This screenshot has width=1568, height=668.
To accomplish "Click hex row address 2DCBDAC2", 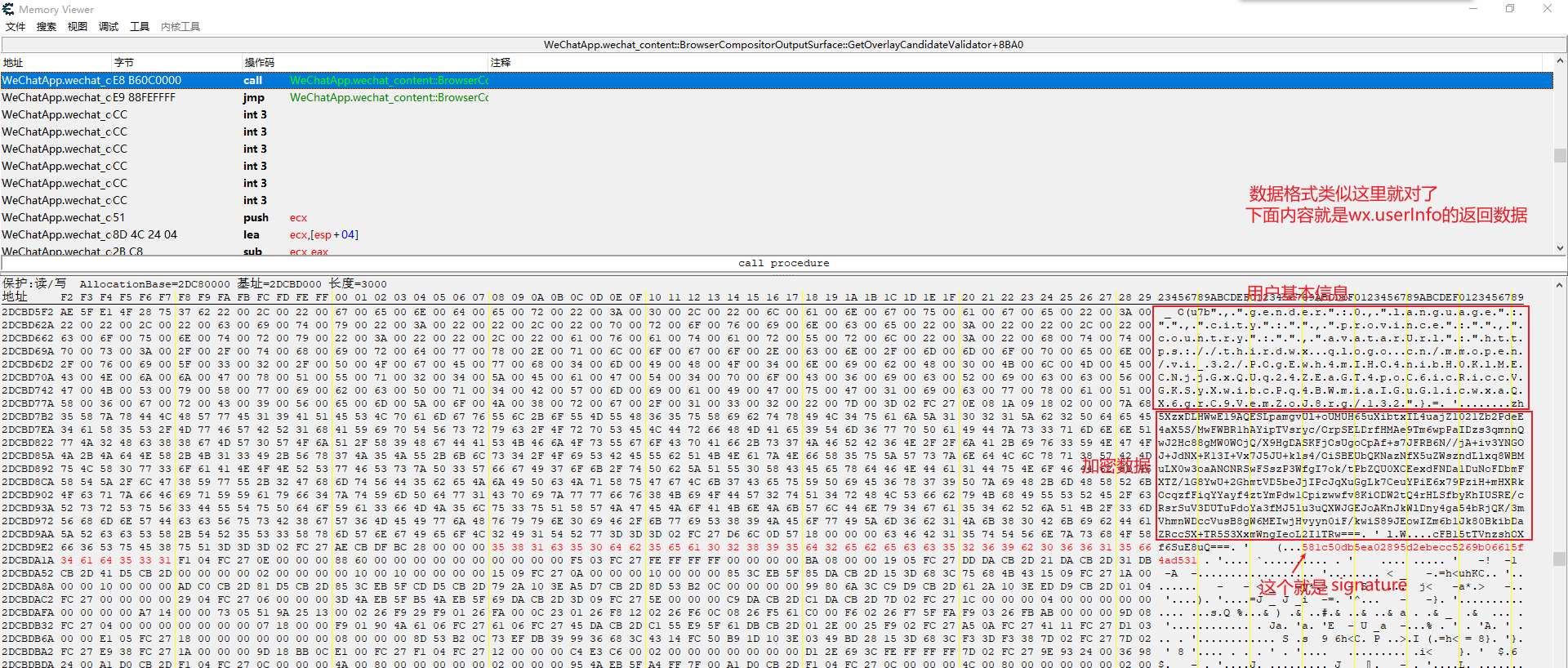I will (28, 599).
